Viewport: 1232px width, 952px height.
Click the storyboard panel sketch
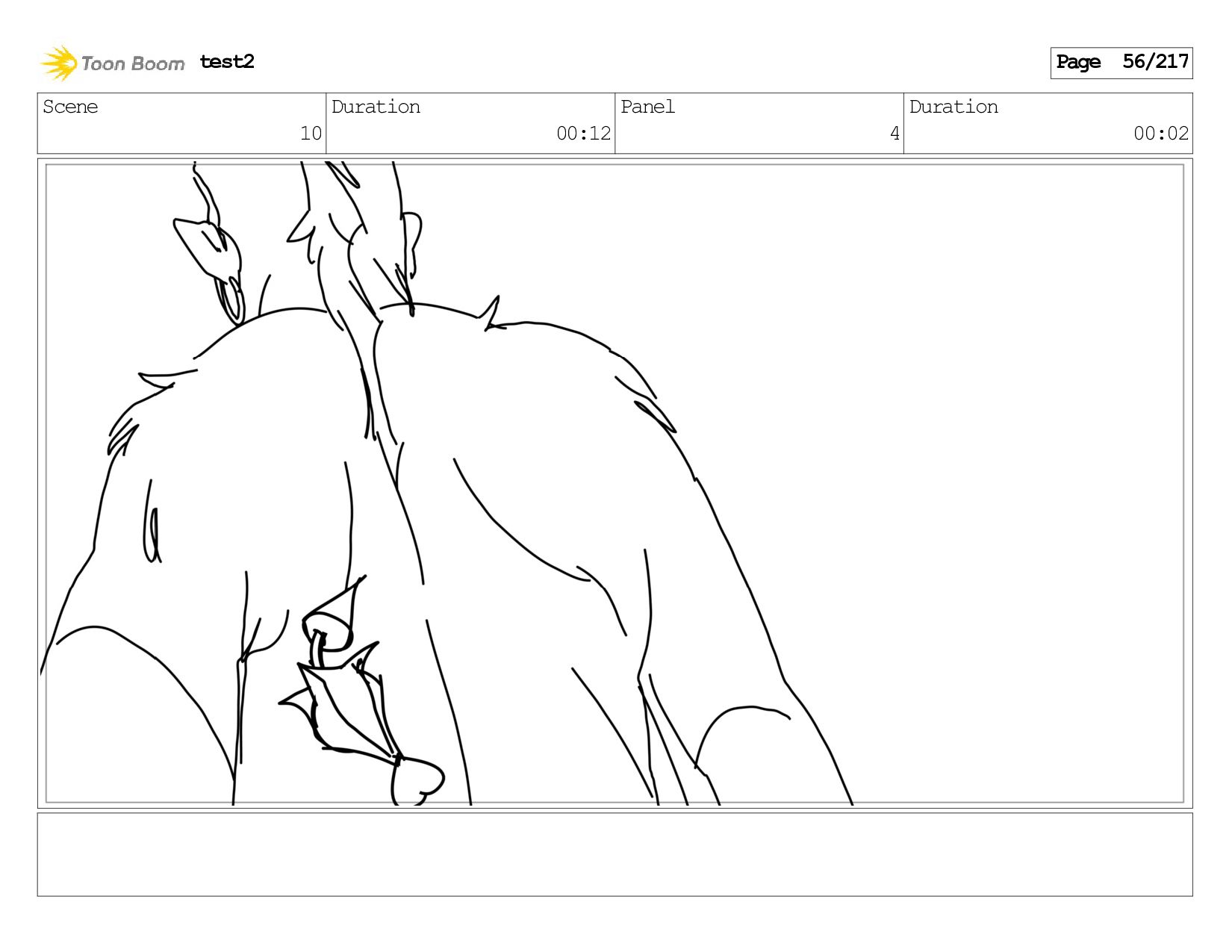click(615, 483)
